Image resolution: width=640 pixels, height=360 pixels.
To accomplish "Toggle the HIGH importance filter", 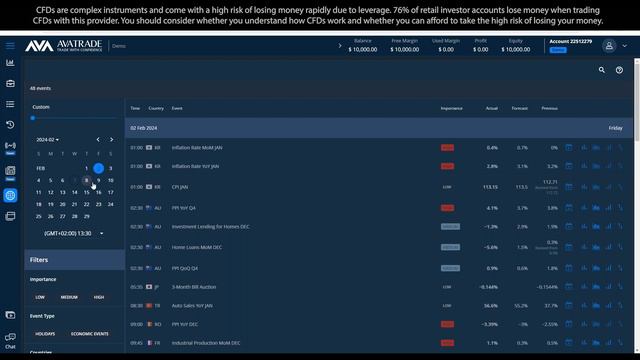I will 99,297.
